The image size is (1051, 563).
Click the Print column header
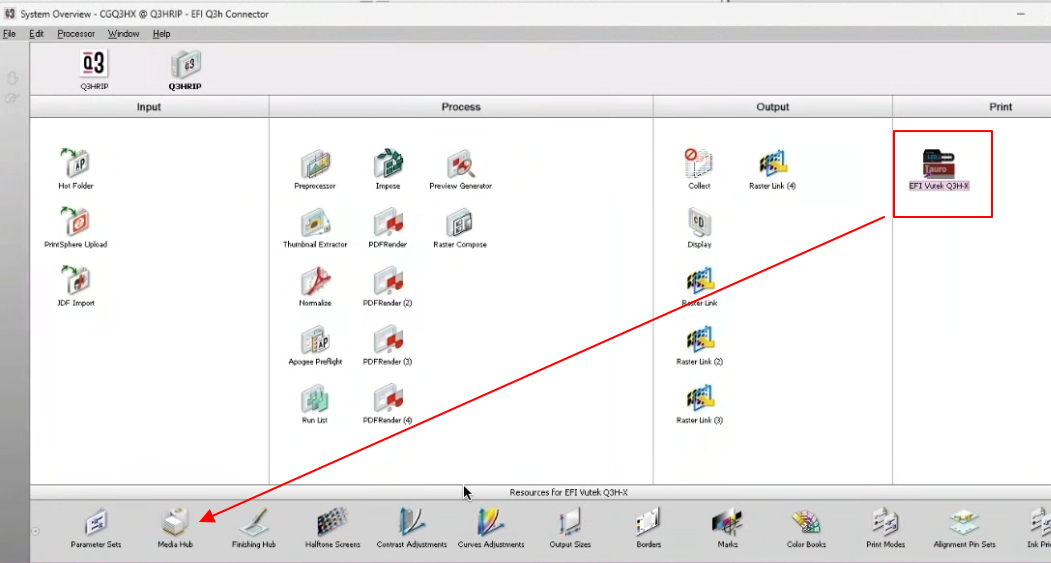coord(972,107)
